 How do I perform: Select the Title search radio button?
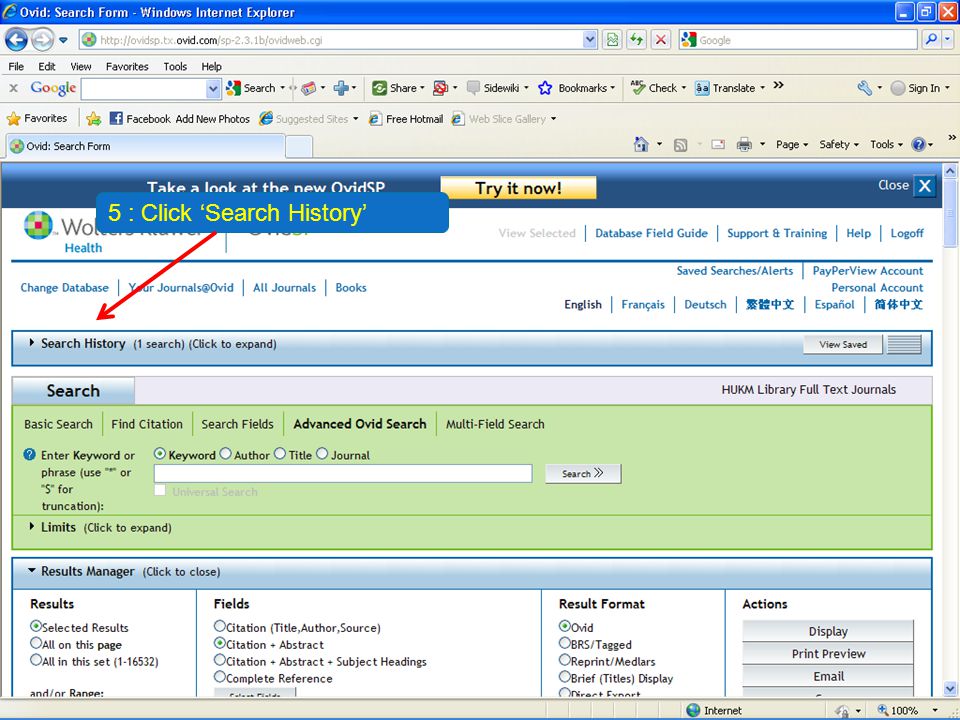(x=280, y=454)
